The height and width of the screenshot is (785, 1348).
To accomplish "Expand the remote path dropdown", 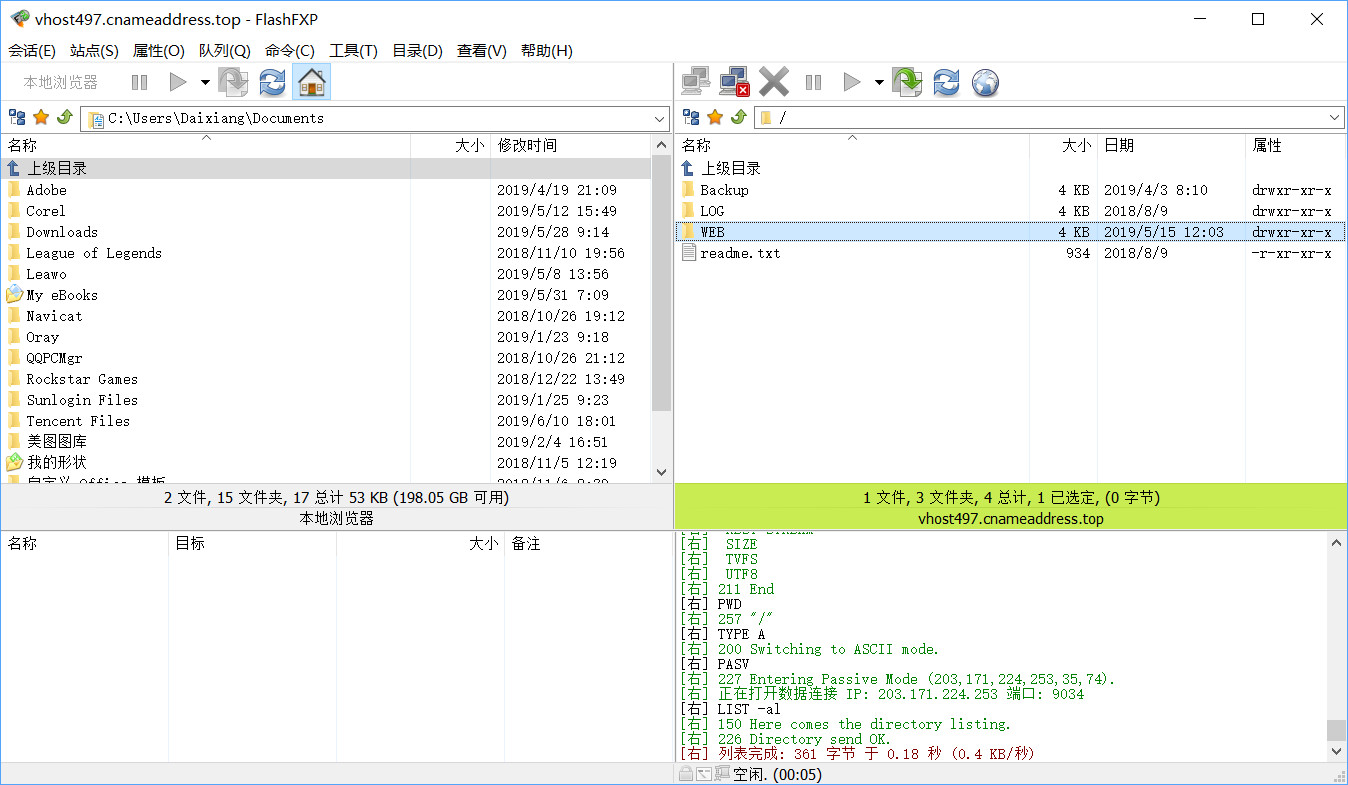I will (x=1335, y=119).
